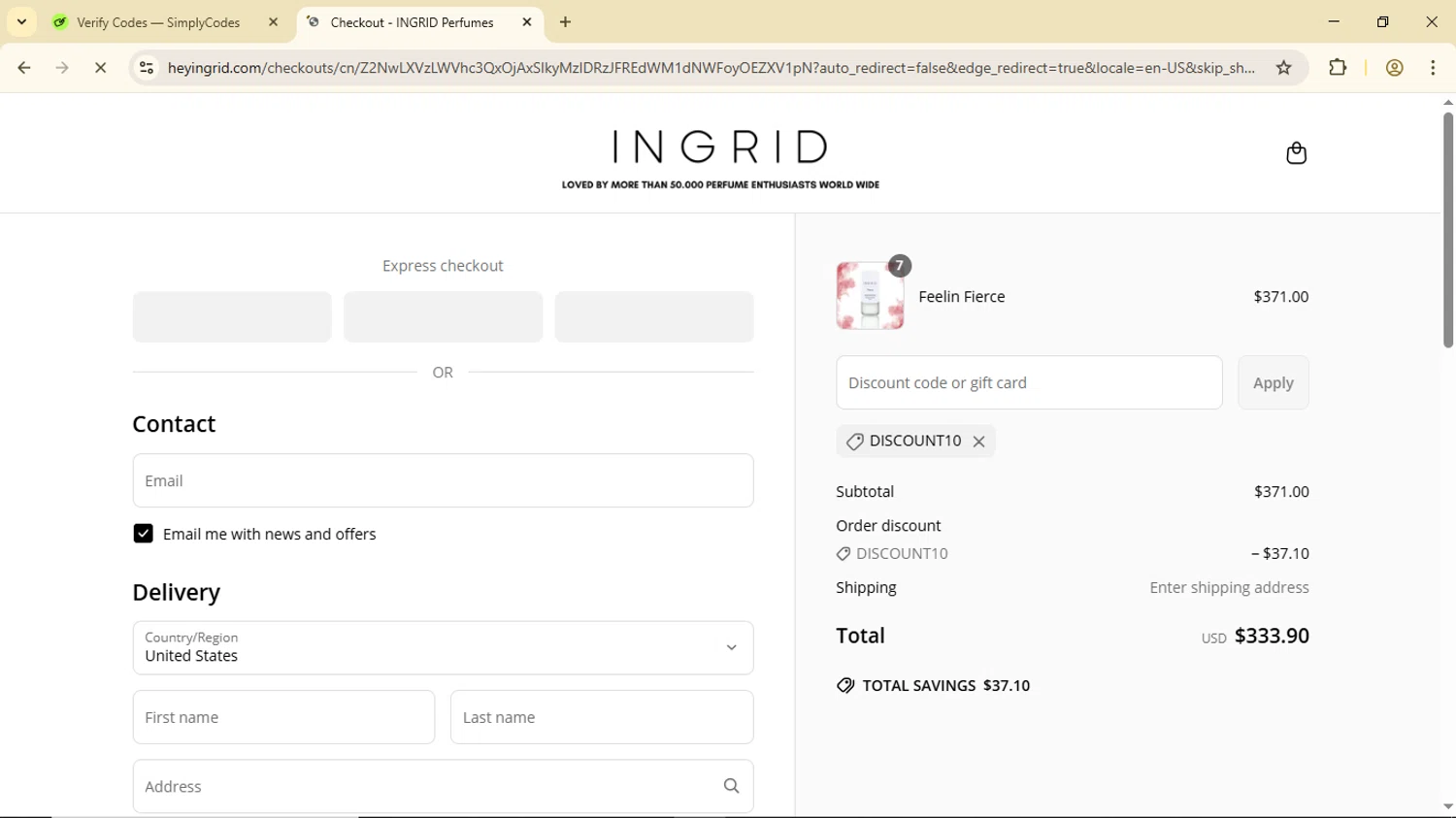Click the quantity badge 7 on product
This screenshot has width=1456, height=818.
(900, 265)
